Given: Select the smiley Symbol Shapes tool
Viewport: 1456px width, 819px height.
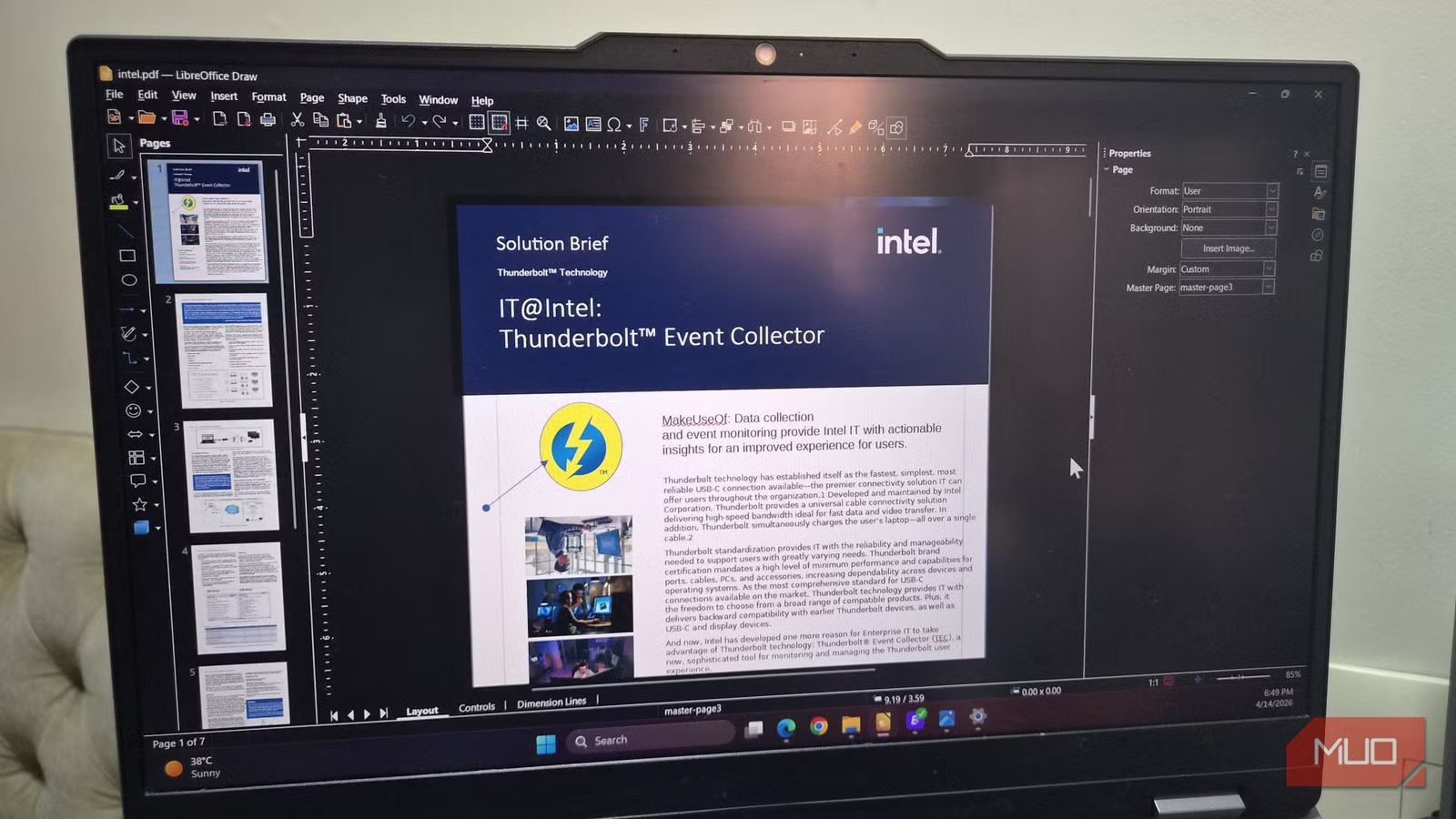Looking at the screenshot, I should [133, 411].
